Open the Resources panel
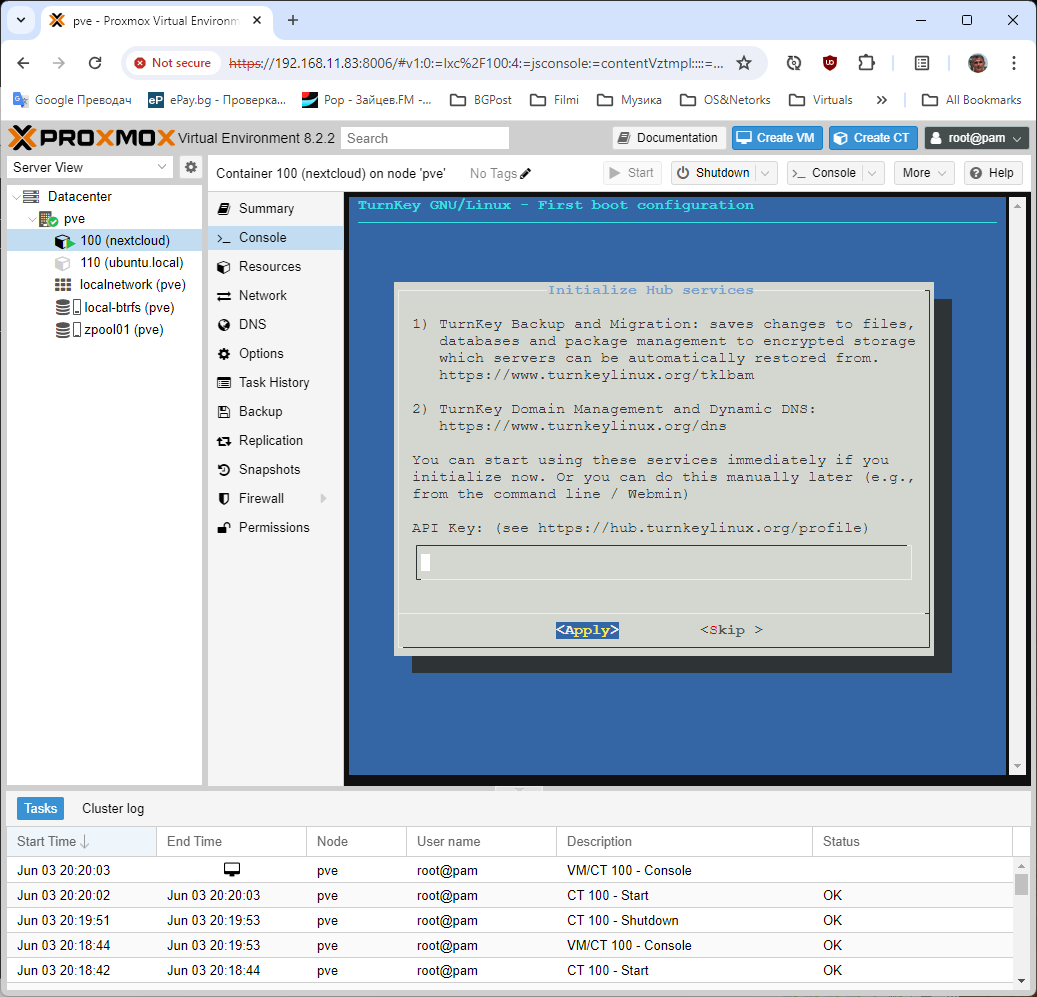 [x=276, y=266]
